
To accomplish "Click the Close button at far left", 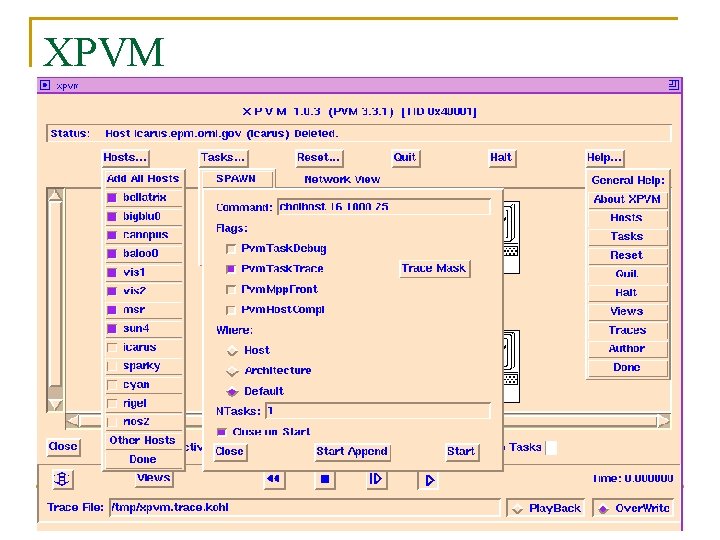I will coord(63,446).
